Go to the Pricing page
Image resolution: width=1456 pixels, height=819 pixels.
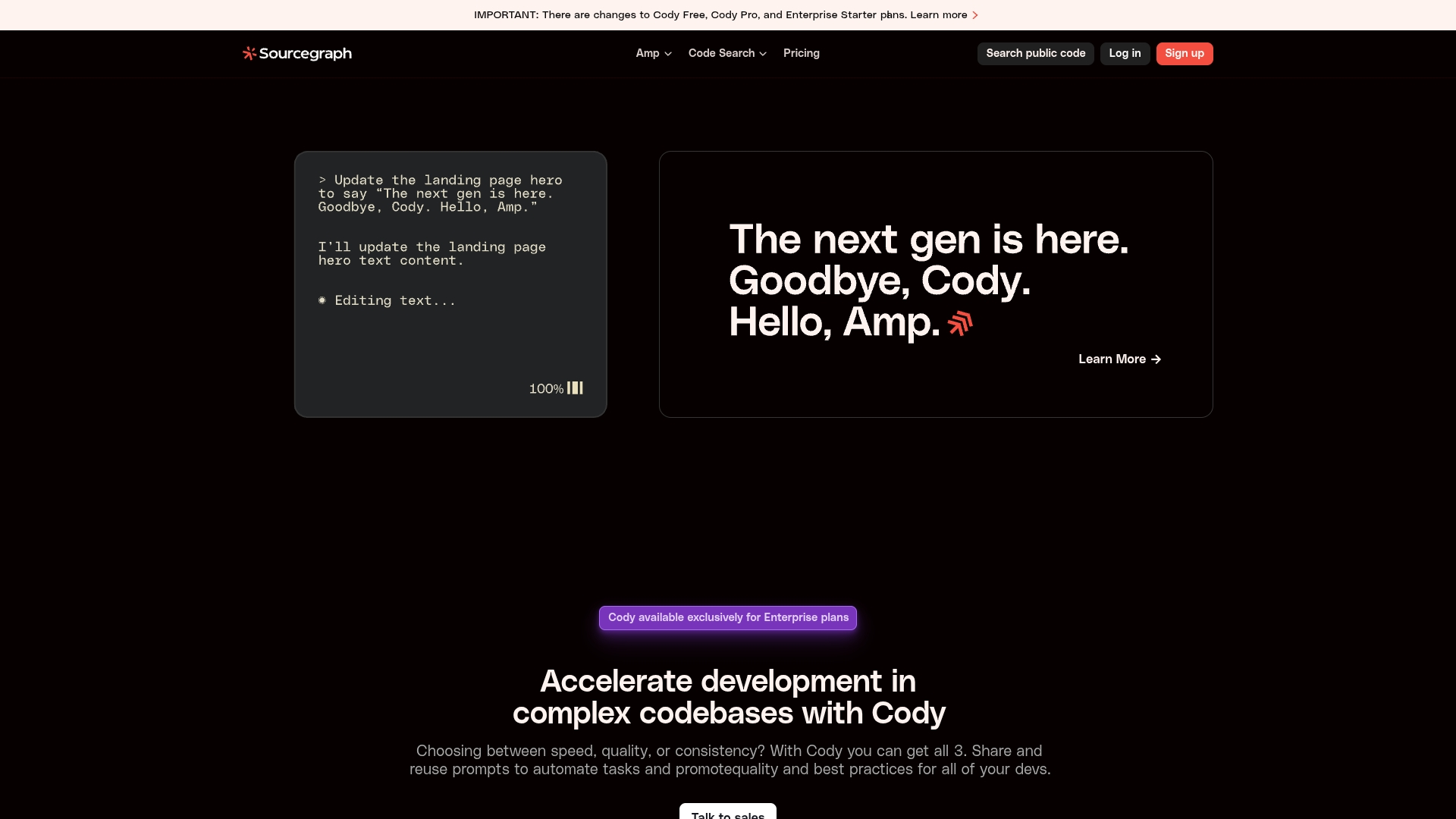point(801,53)
